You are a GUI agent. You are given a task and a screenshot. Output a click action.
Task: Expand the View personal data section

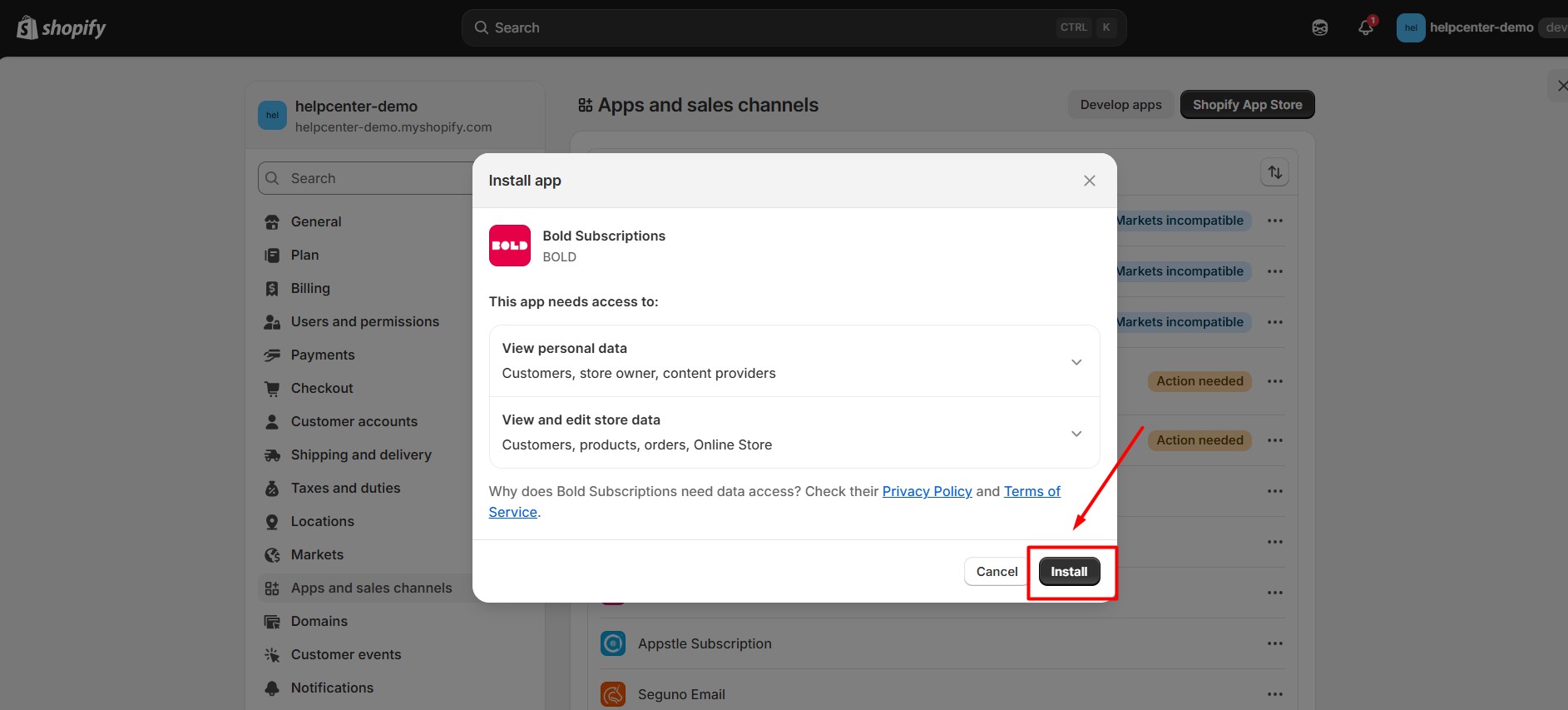(1076, 361)
